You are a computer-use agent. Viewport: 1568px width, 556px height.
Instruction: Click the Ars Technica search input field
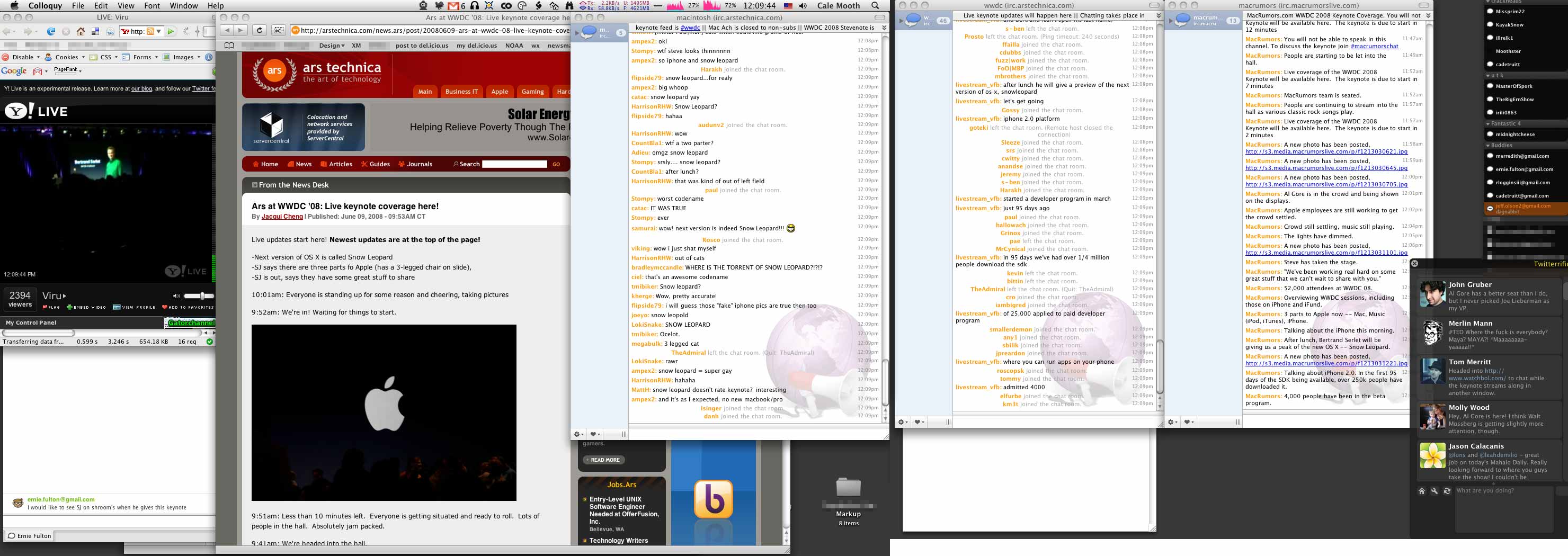tap(514, 164)
